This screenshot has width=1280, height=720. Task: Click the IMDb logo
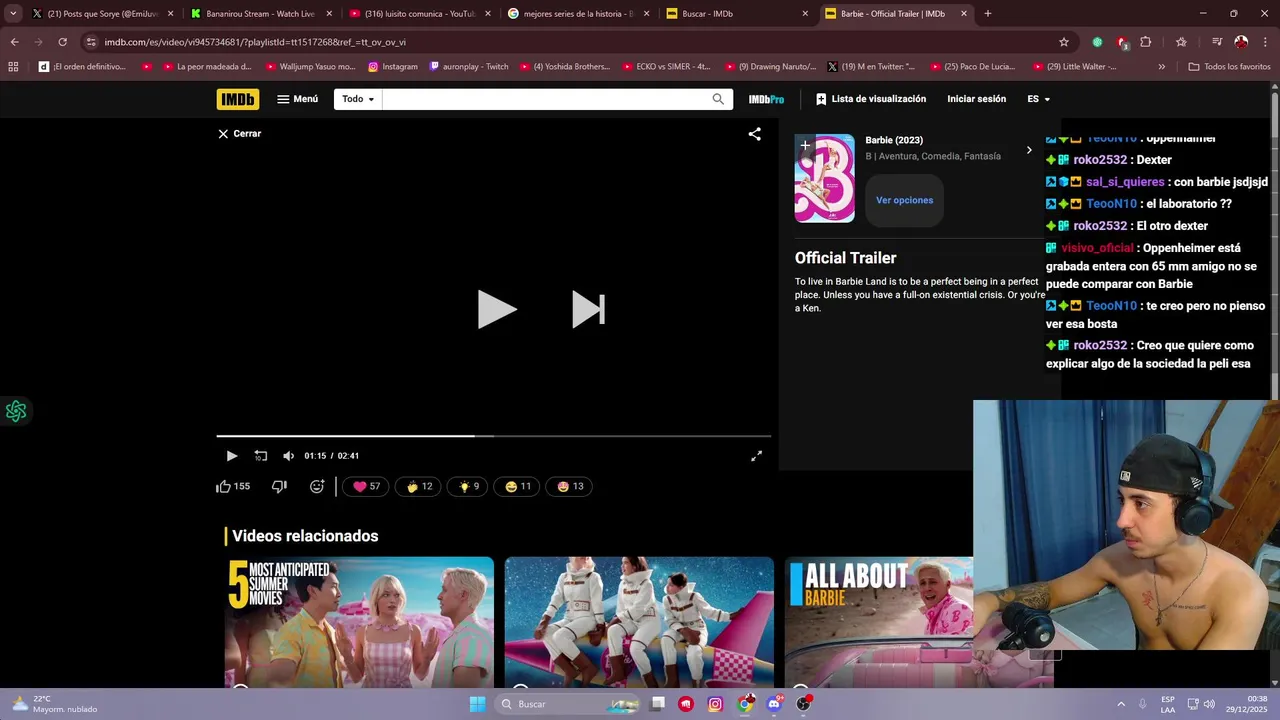point(237,99)
